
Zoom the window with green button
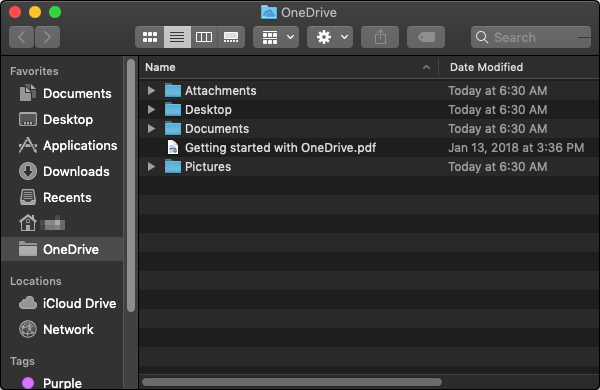[x=55, y=12]
